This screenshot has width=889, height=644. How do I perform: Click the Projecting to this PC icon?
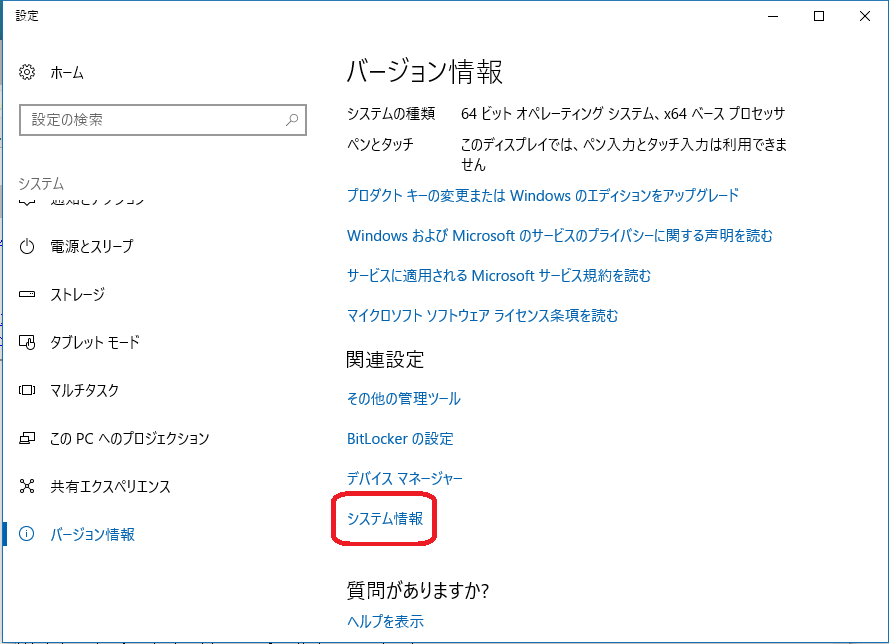click(28, 439)
